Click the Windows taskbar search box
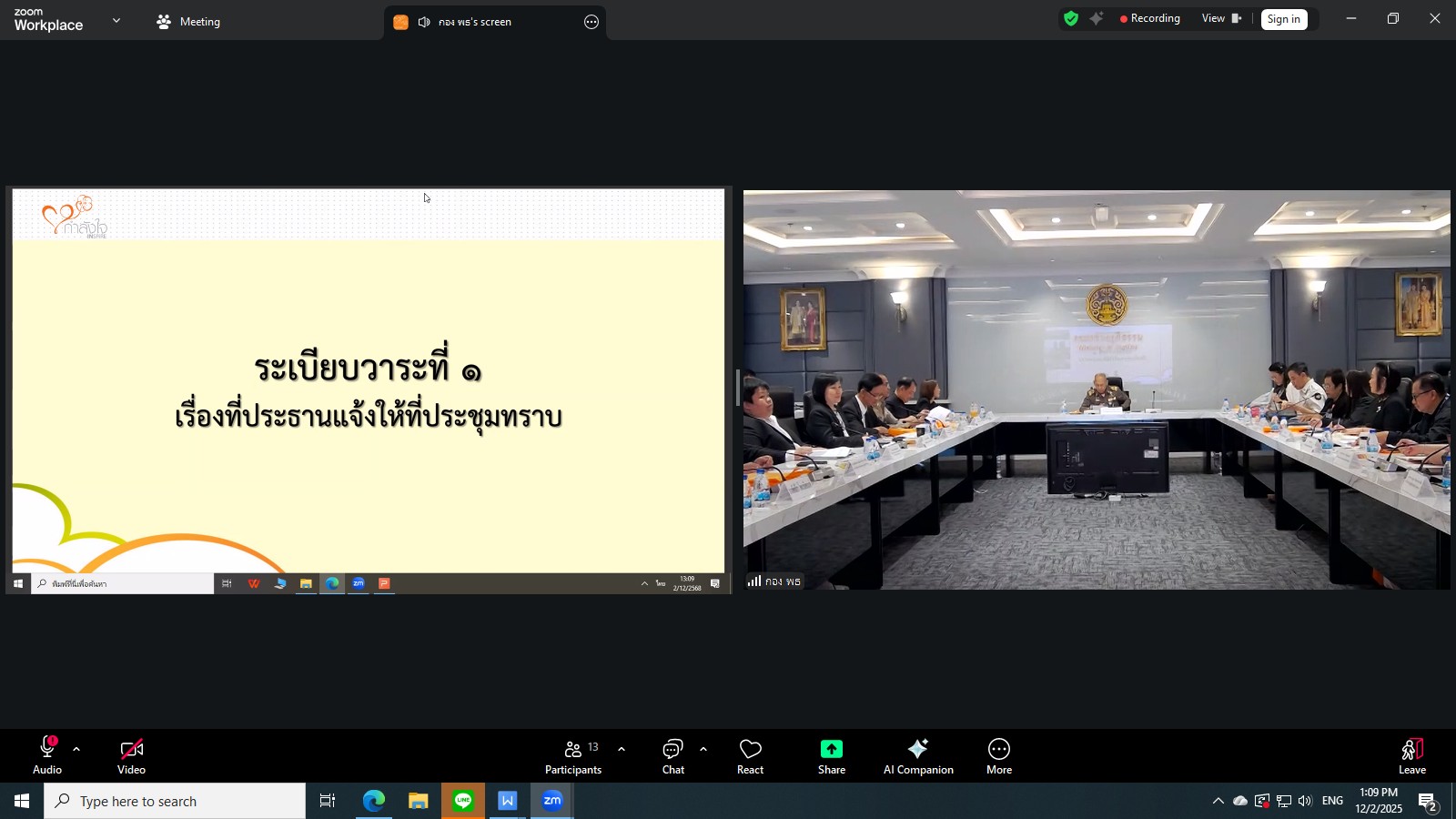This screenshot has height=819, width=1456. click(x=175, y=801)
